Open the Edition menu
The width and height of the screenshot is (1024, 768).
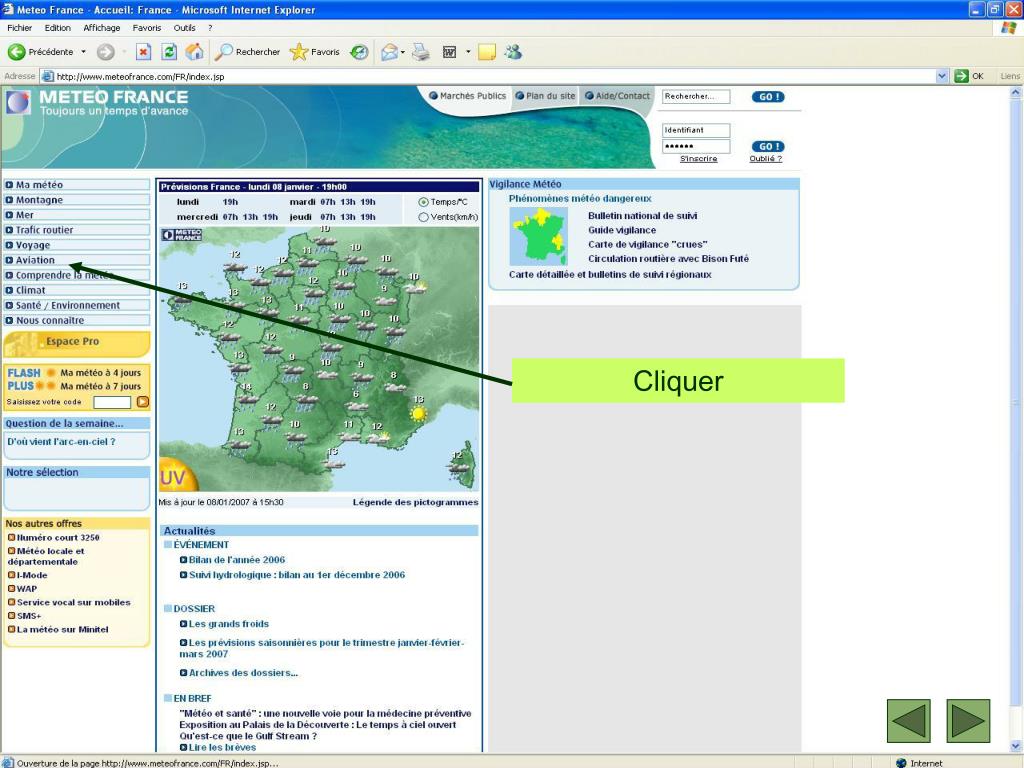click(x=57, y=28)
